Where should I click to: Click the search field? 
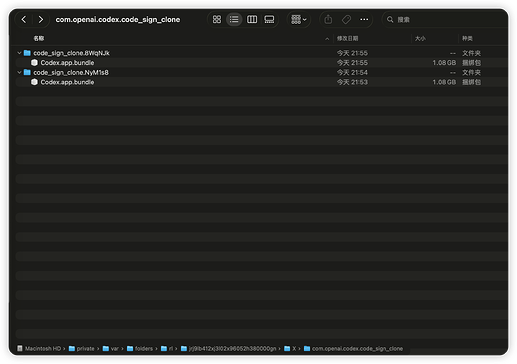coord(445,20)
